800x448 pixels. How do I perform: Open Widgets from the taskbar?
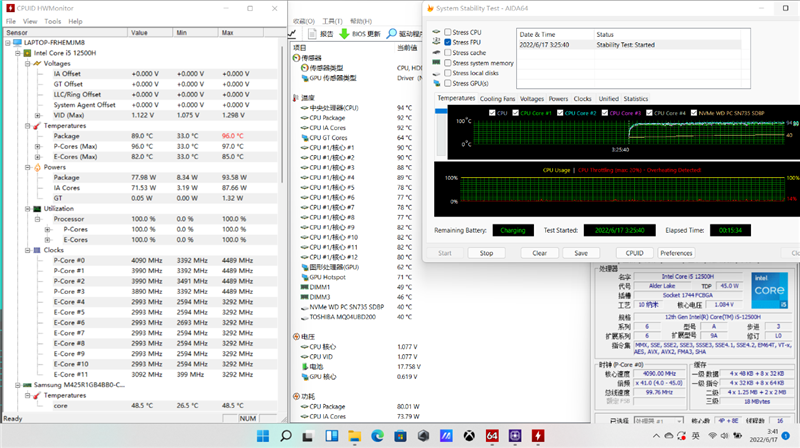332,436
